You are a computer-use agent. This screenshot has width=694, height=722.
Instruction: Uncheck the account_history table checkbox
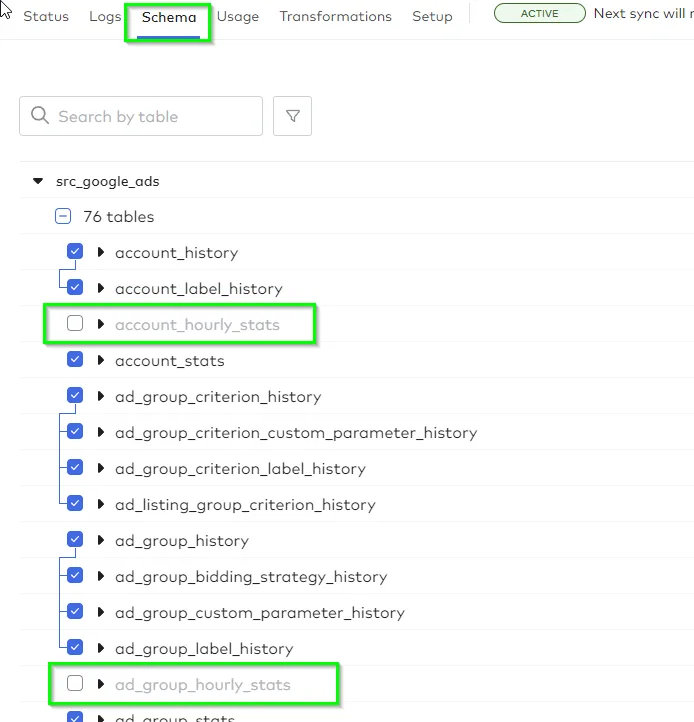[x=75, y=252]
